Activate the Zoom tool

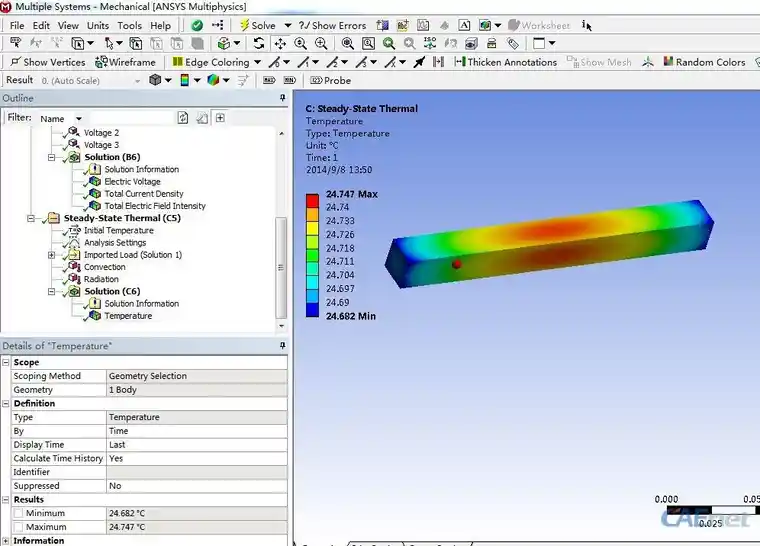point(301,44)
